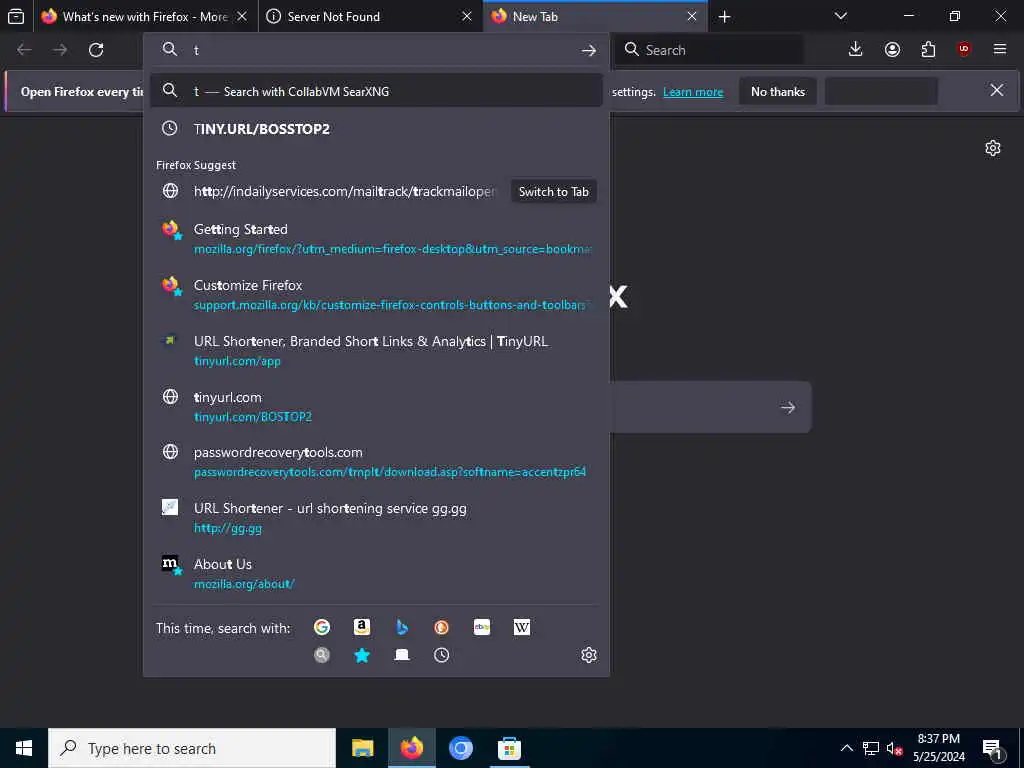The width and height of the screenshot is (1024, 768).
Task: Reload the current page
Action: (x=96, y=50)
